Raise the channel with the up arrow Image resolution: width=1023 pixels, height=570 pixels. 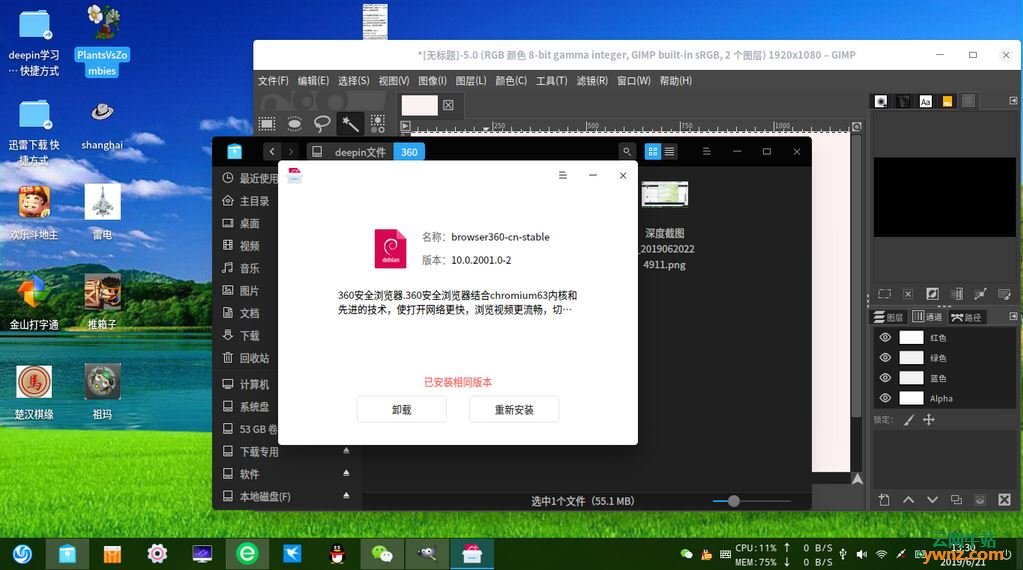908,500
